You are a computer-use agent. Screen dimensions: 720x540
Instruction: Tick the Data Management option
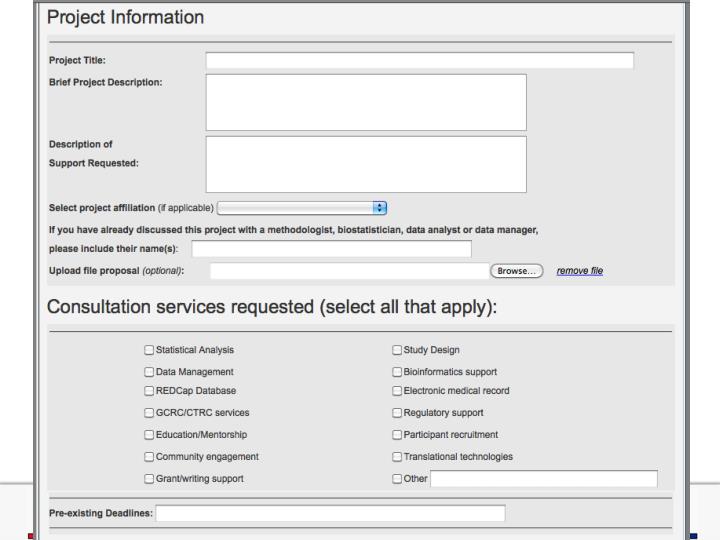tap(149, 372)
